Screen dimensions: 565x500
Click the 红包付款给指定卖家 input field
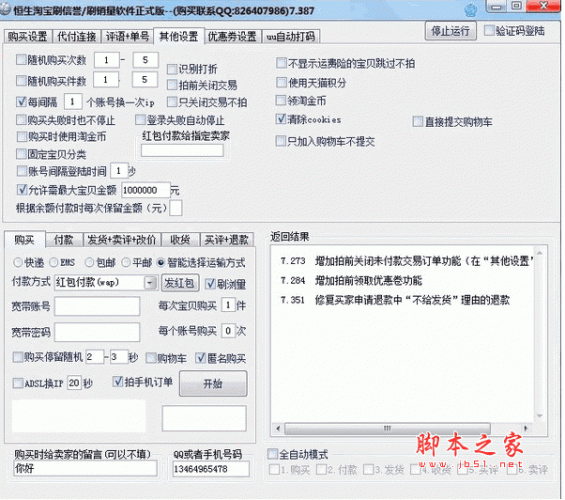[x=182, y=151]
